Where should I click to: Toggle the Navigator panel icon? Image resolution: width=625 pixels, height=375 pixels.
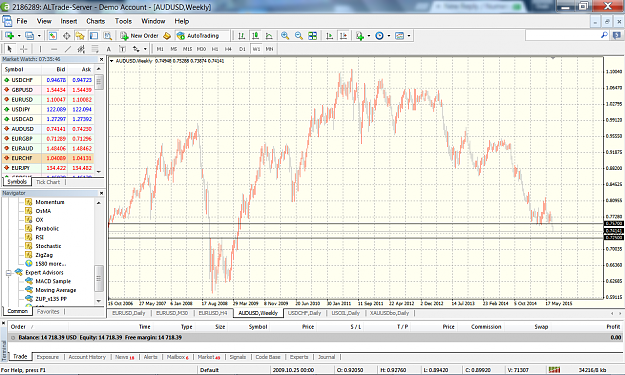80,36
